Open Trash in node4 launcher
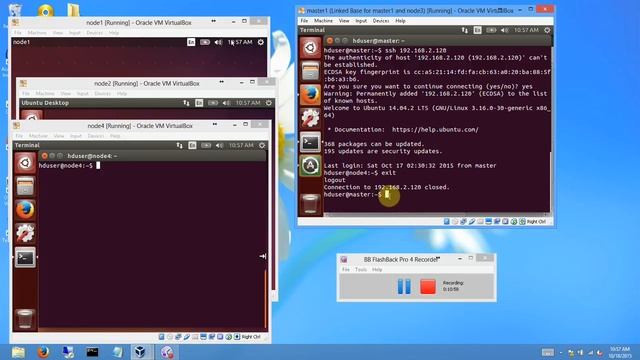Screen dimensions: 640x360 tap(25, 319)
